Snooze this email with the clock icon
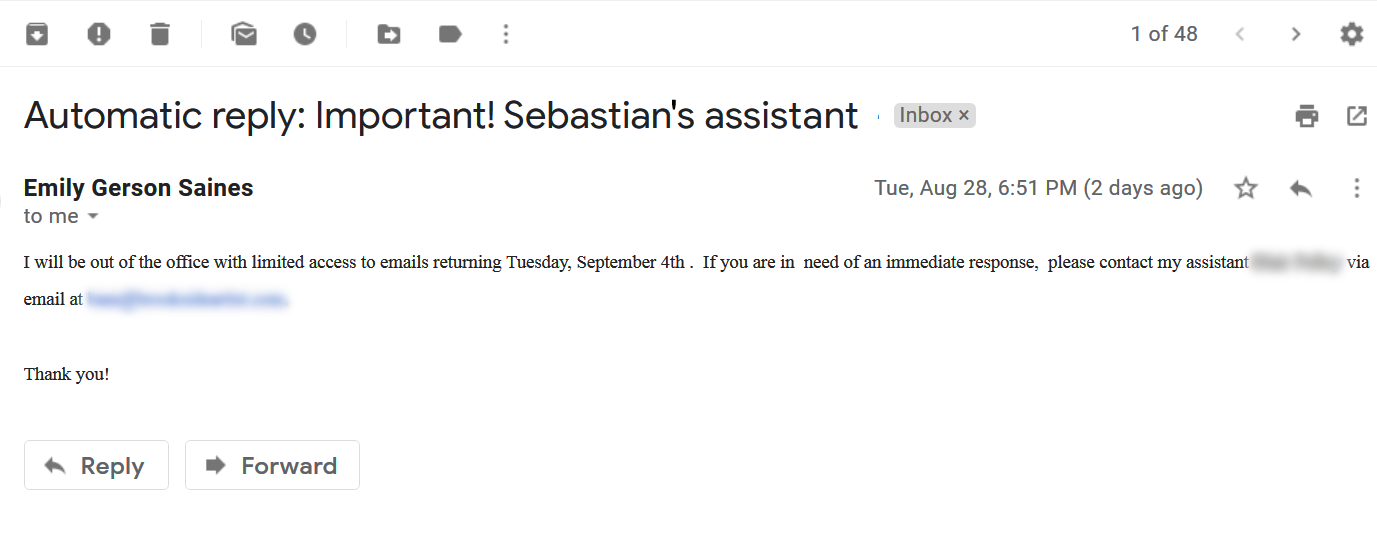Viewport: 1377px width, 541px height. coord(305,34)
